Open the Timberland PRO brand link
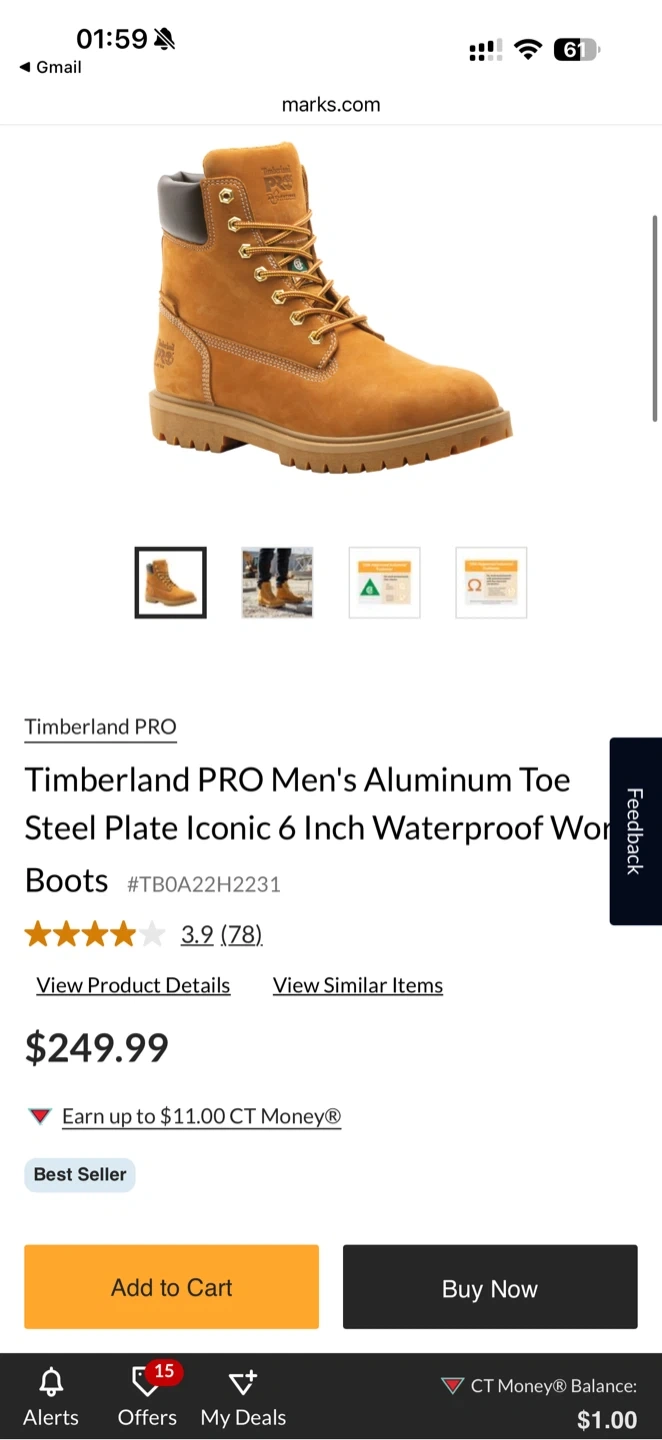662x1440 pixels. pyautogui.click(x=100, y=727)
